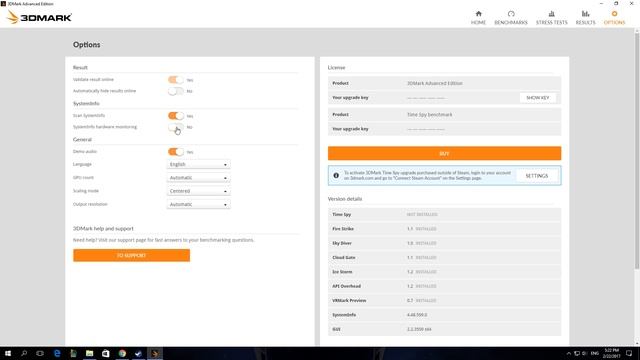Click the Sky Diver version row
Viewport: 640px width, 360px height.
[x=444, y=243]
